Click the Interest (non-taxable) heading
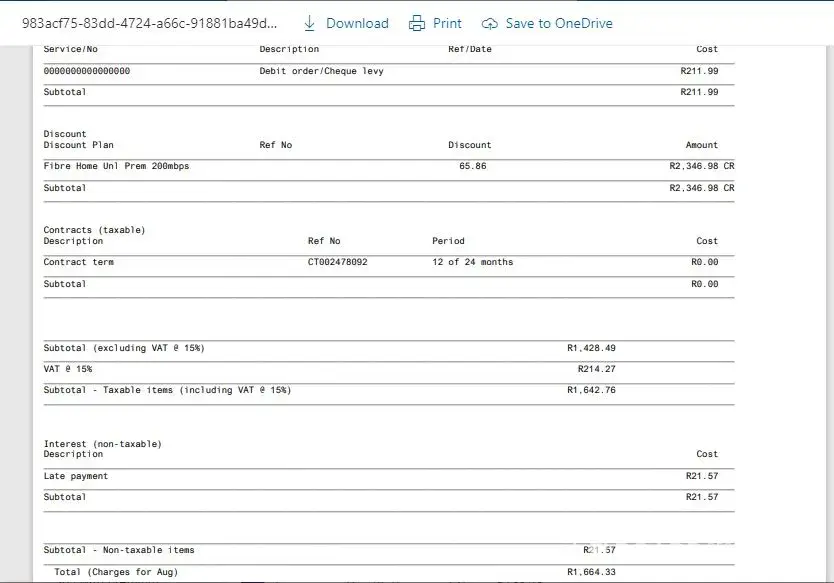The width and height of the screenshot is (834, 583). [x=102, y=444]
